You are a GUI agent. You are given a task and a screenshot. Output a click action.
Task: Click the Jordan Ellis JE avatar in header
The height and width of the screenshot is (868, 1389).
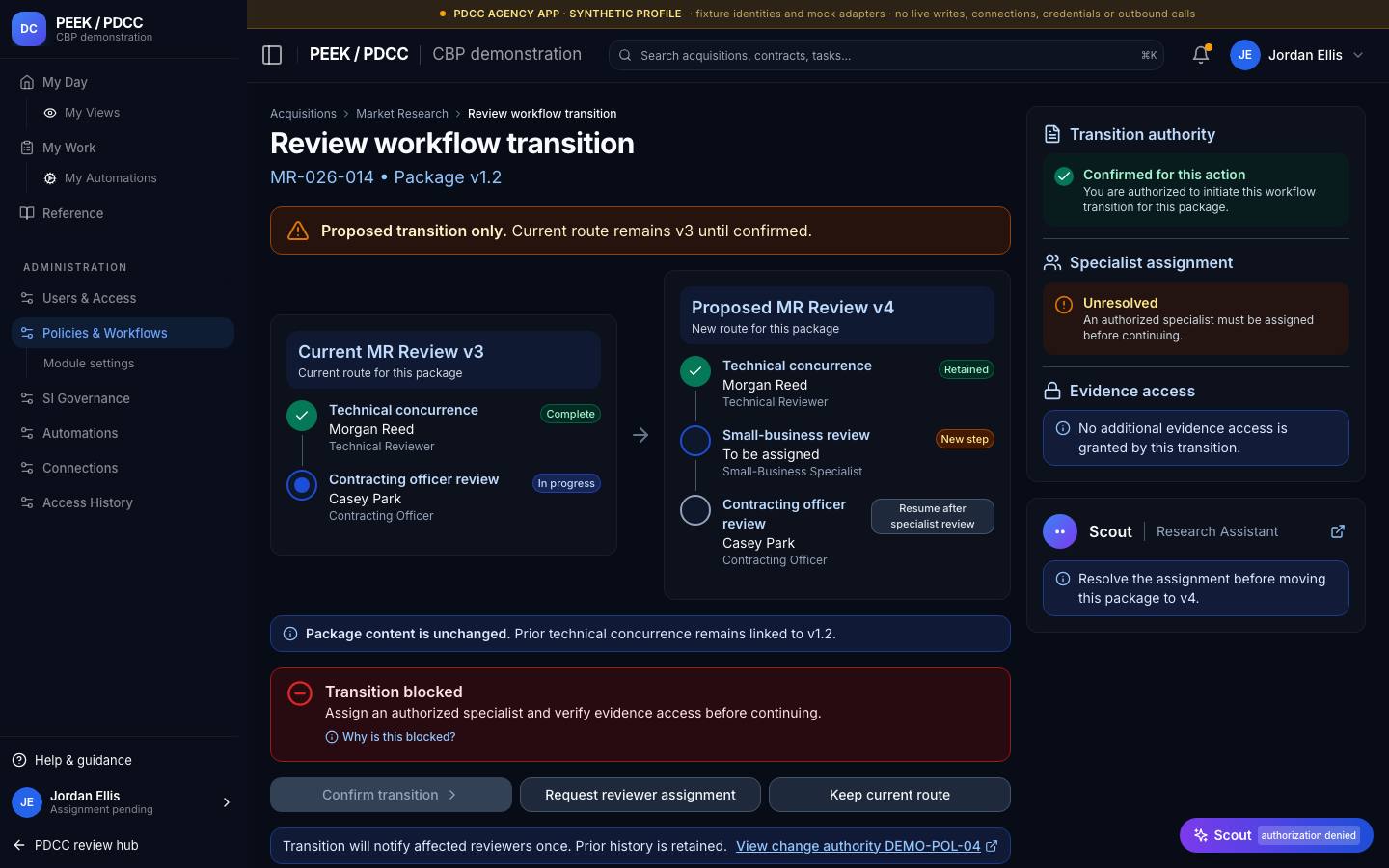(x=1245, y=55)
